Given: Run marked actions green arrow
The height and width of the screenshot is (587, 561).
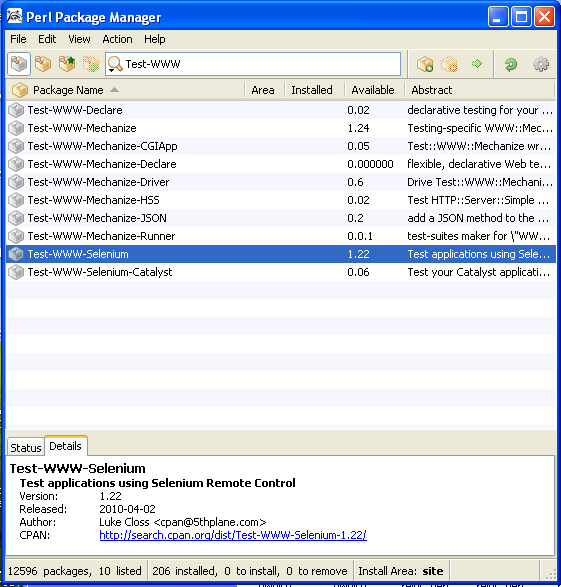Looking at the screenshot, I should click(477, 64).
